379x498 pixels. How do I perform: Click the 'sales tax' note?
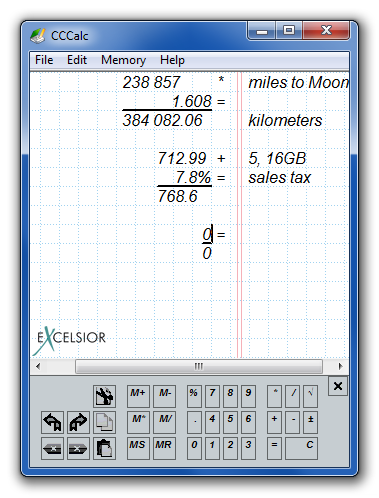(280, 177)
